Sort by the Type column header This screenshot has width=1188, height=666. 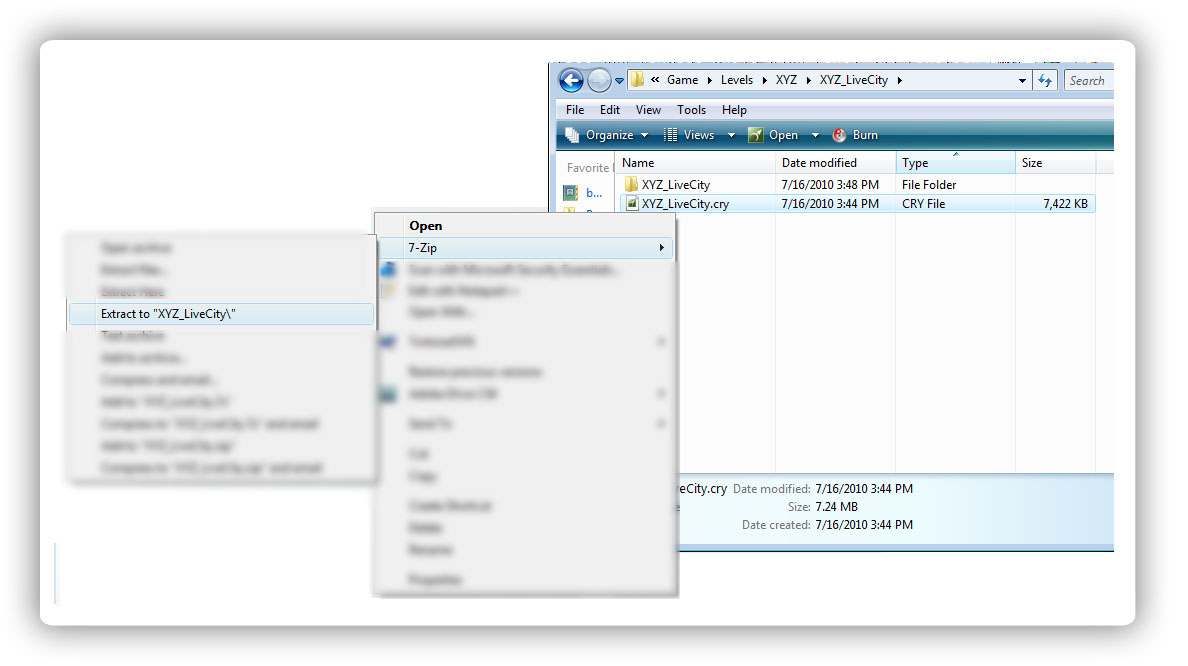[955, 163]
